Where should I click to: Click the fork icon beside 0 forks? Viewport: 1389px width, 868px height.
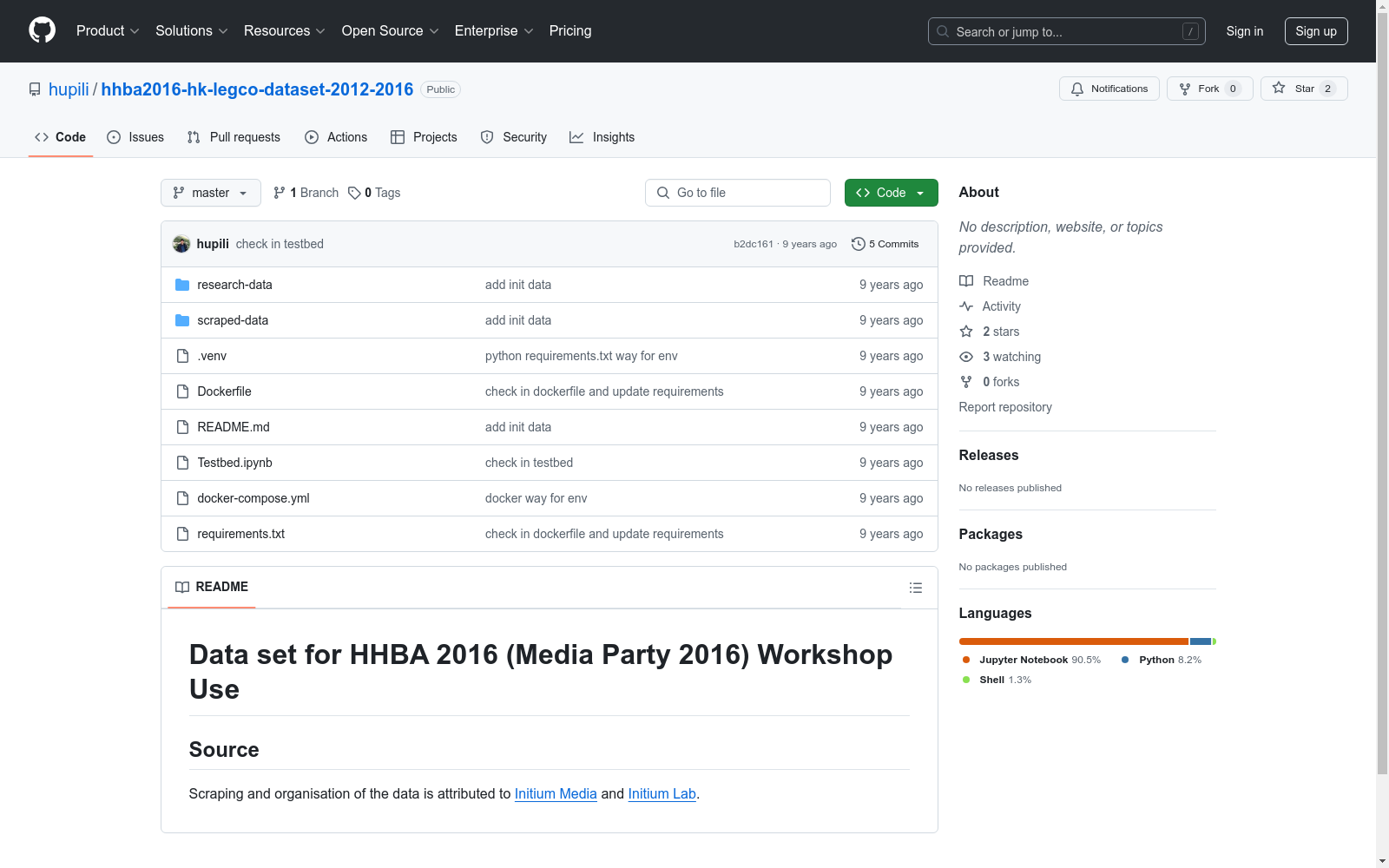[x=966, y=382]
